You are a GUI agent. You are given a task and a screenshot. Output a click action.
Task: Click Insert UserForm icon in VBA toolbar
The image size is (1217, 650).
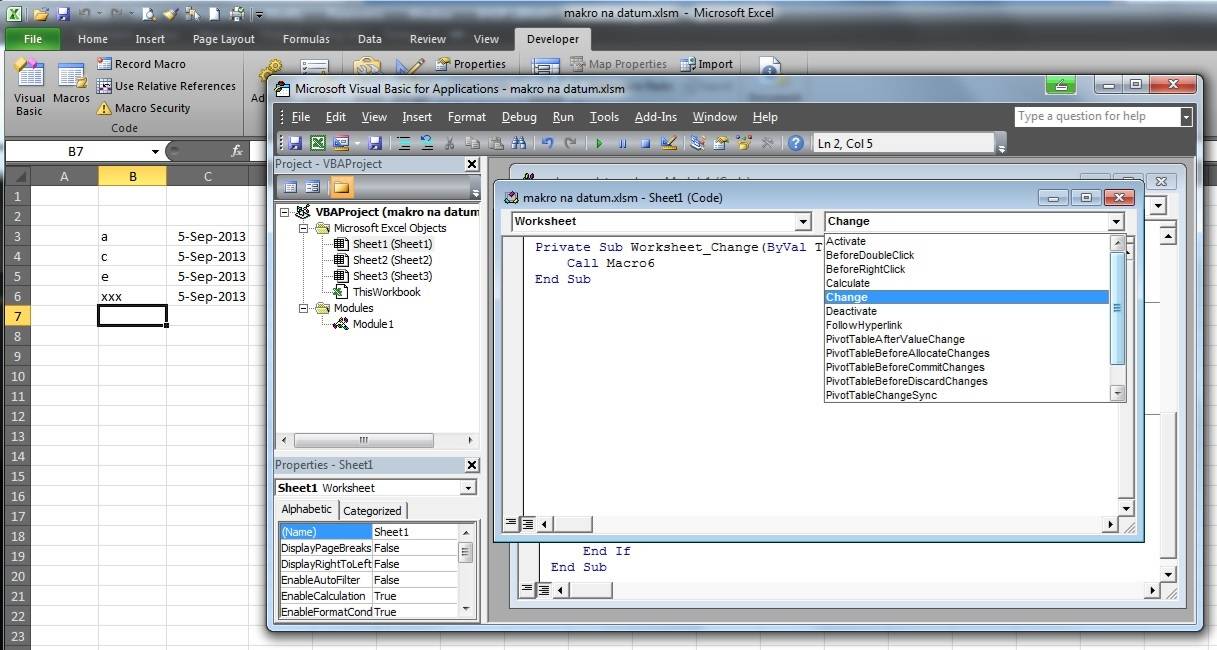point(341,143)
